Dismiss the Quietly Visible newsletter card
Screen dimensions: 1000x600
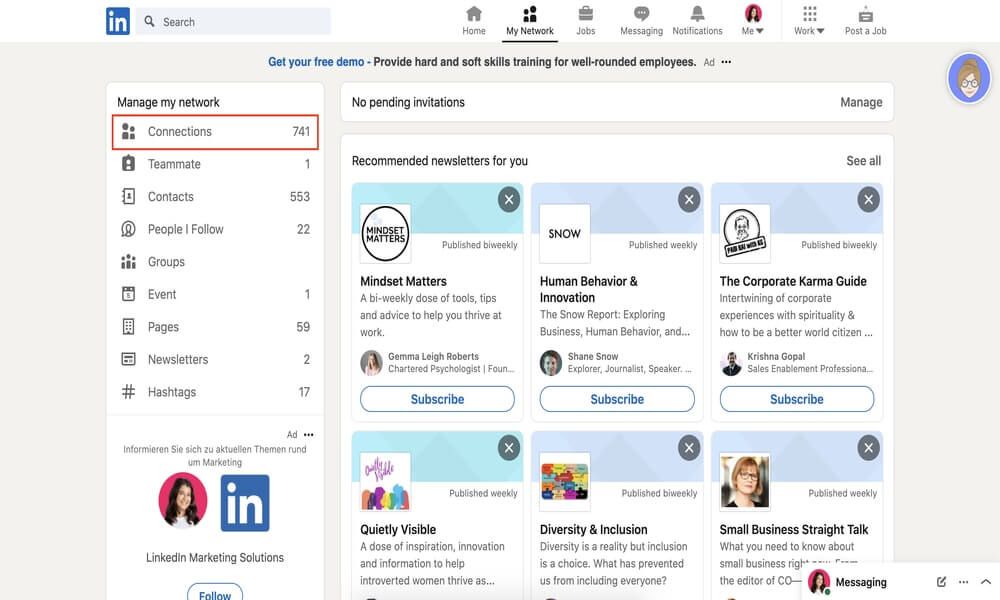tap(509, 448)
